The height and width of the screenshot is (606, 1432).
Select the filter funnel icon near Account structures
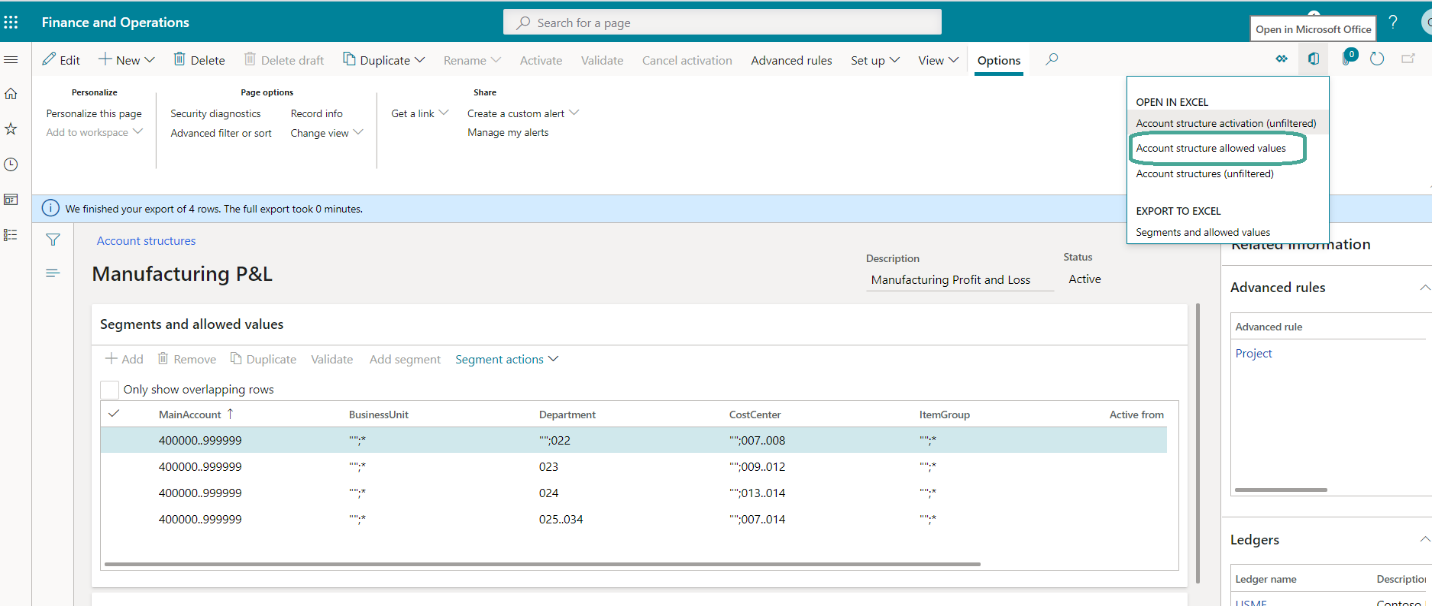pyautogui.click(x=53, y=240)
